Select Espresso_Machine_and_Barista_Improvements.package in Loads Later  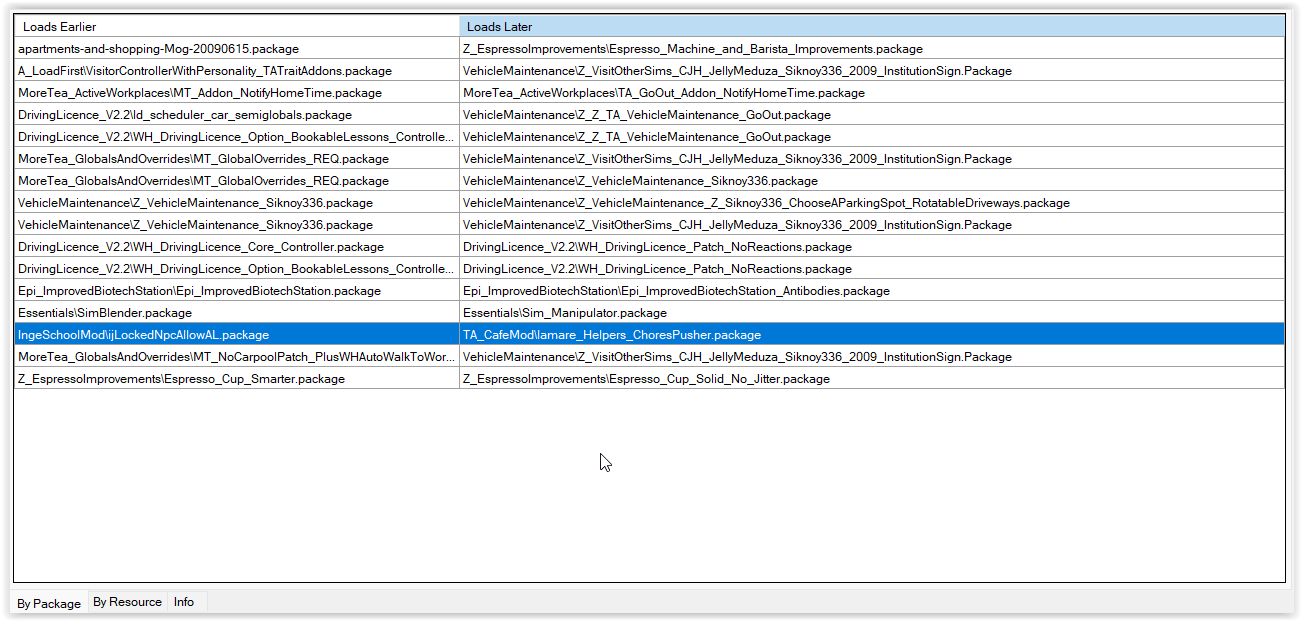tap(692, 49)
